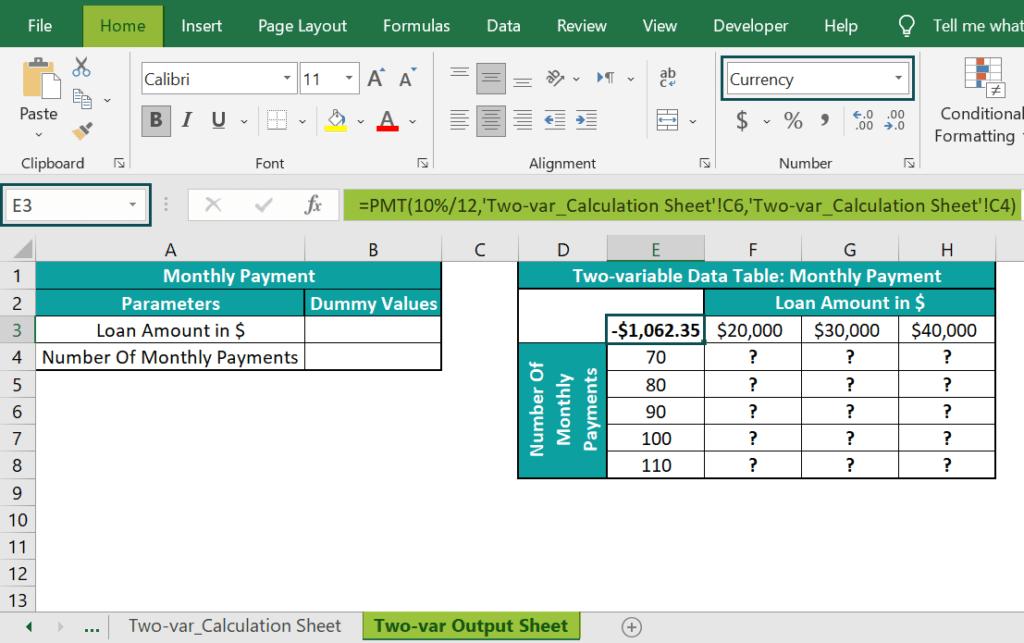Toggle bold formatting
This screenshot has width=1024, height=643.
(155, 121)
